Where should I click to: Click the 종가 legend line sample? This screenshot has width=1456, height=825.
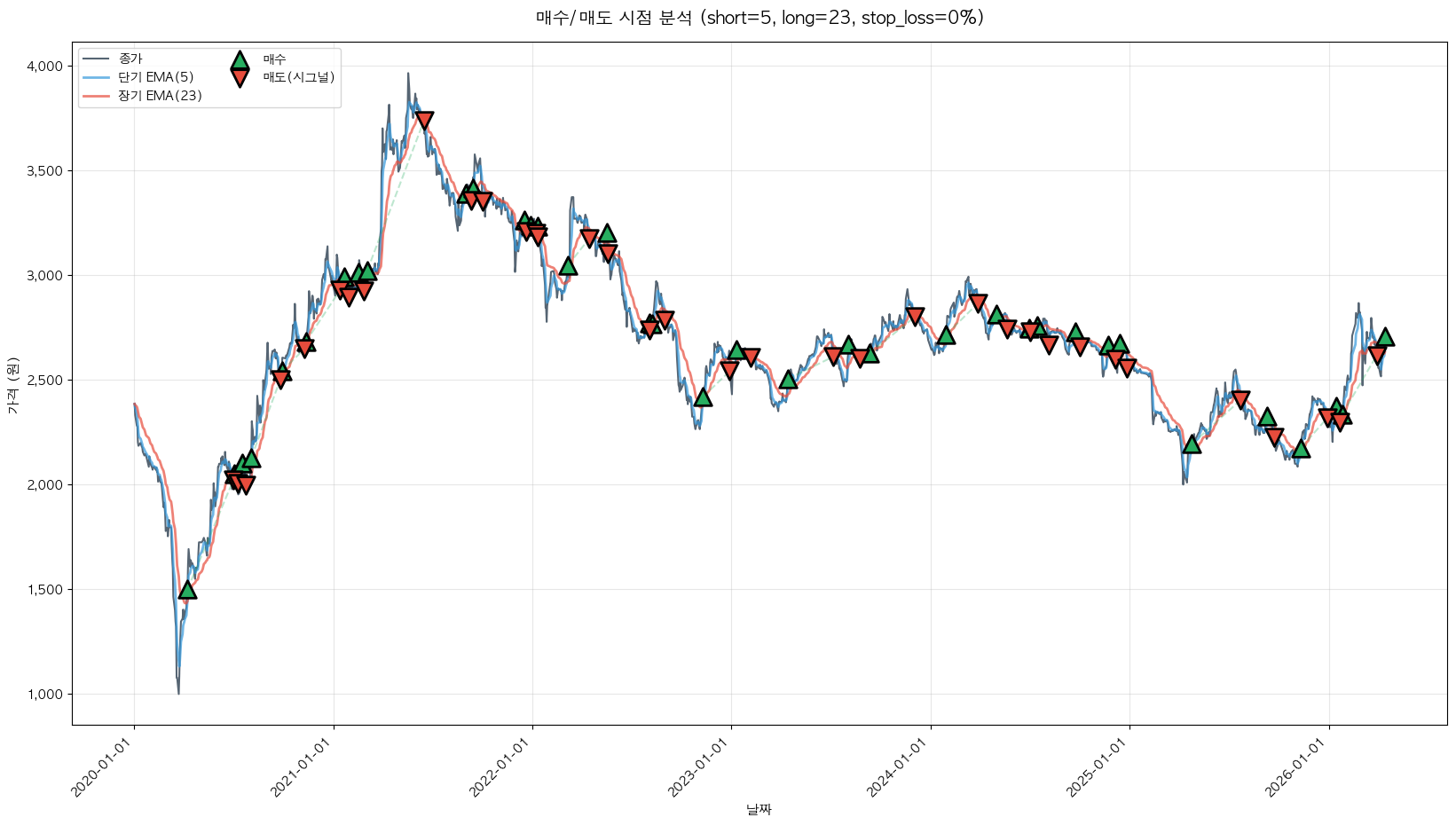point(96,59)
